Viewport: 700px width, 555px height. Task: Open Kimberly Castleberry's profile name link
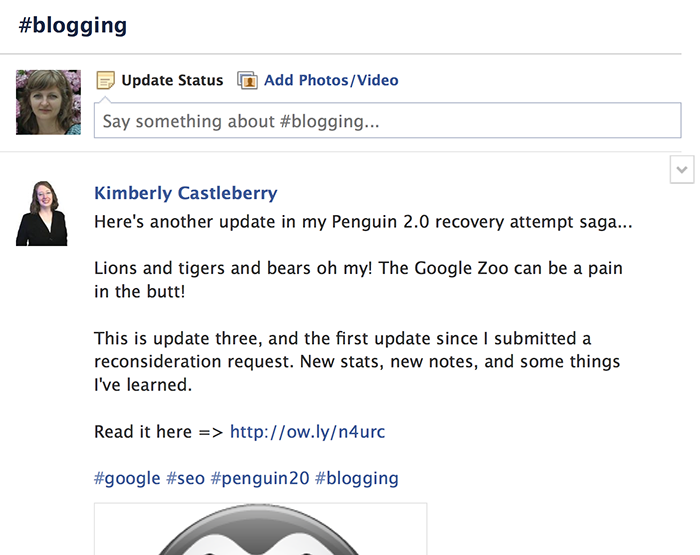click(185, 193)
